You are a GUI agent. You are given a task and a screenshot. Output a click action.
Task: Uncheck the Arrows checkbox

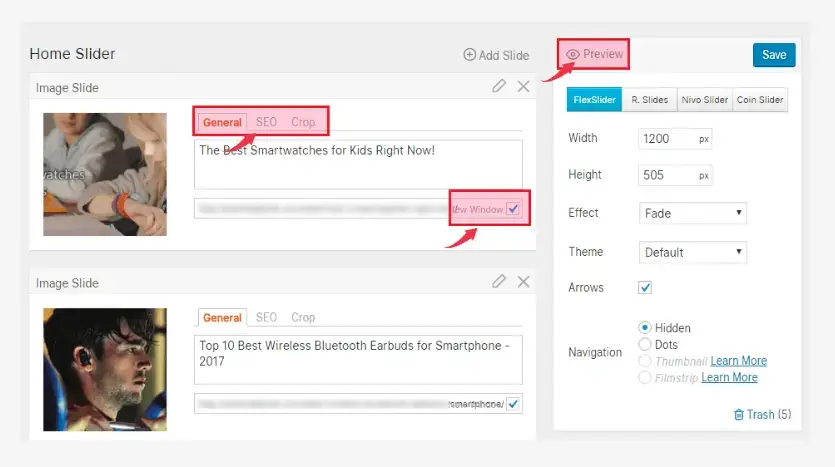[645, 288]
